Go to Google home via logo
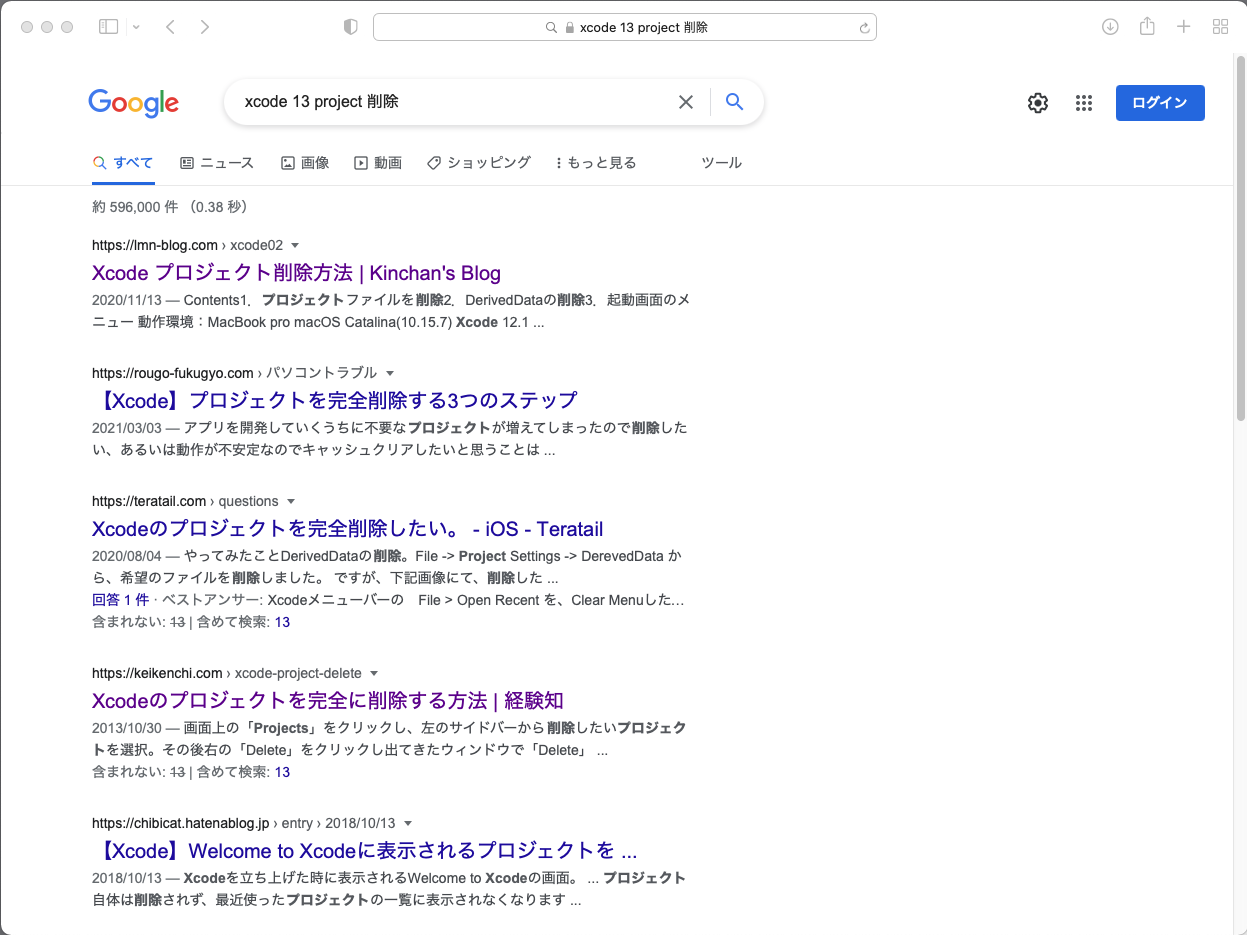This screenshot has width=1247, height=935. pos(134,102)
